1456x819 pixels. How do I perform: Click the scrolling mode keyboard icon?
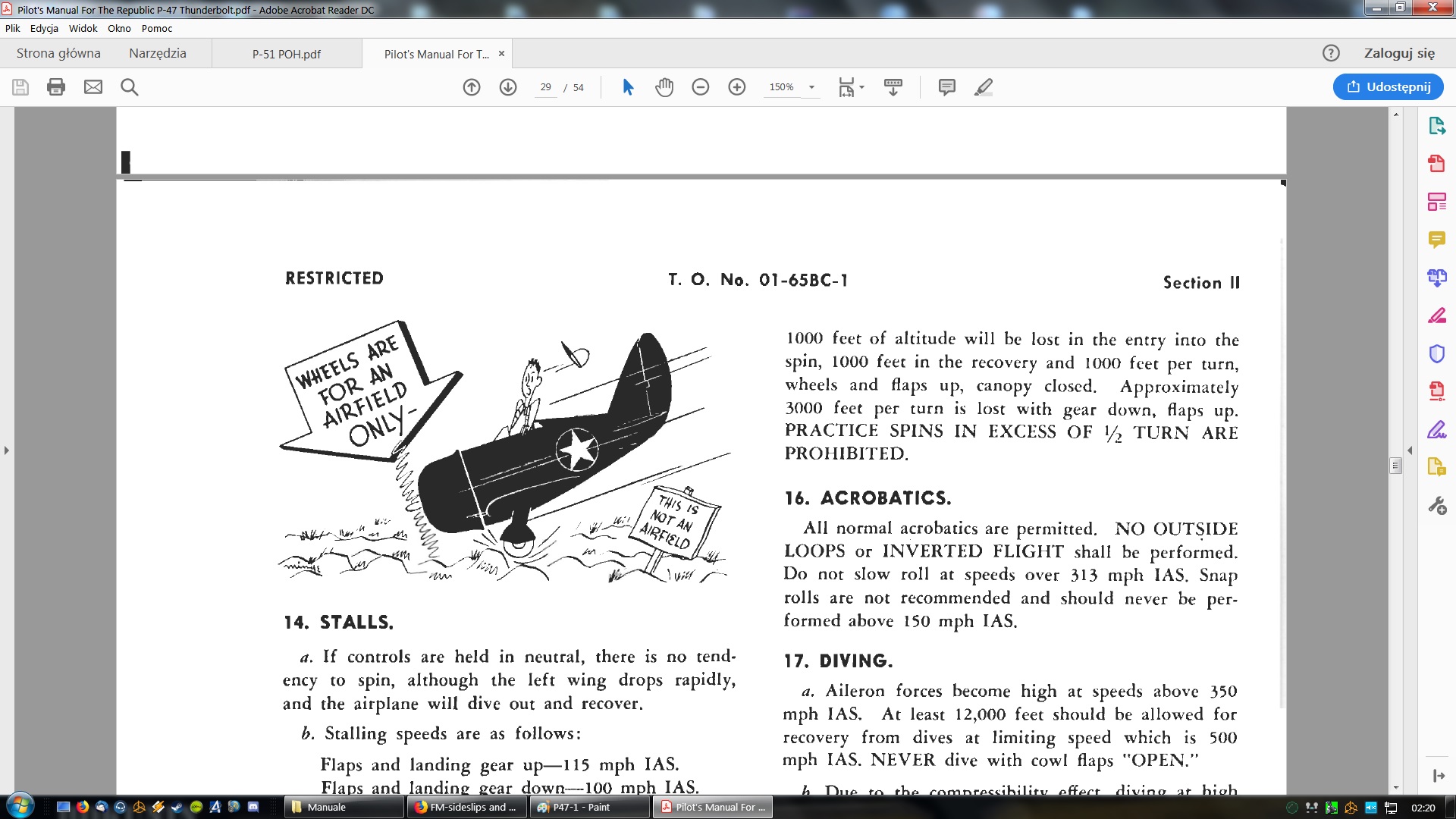[893, 87]
